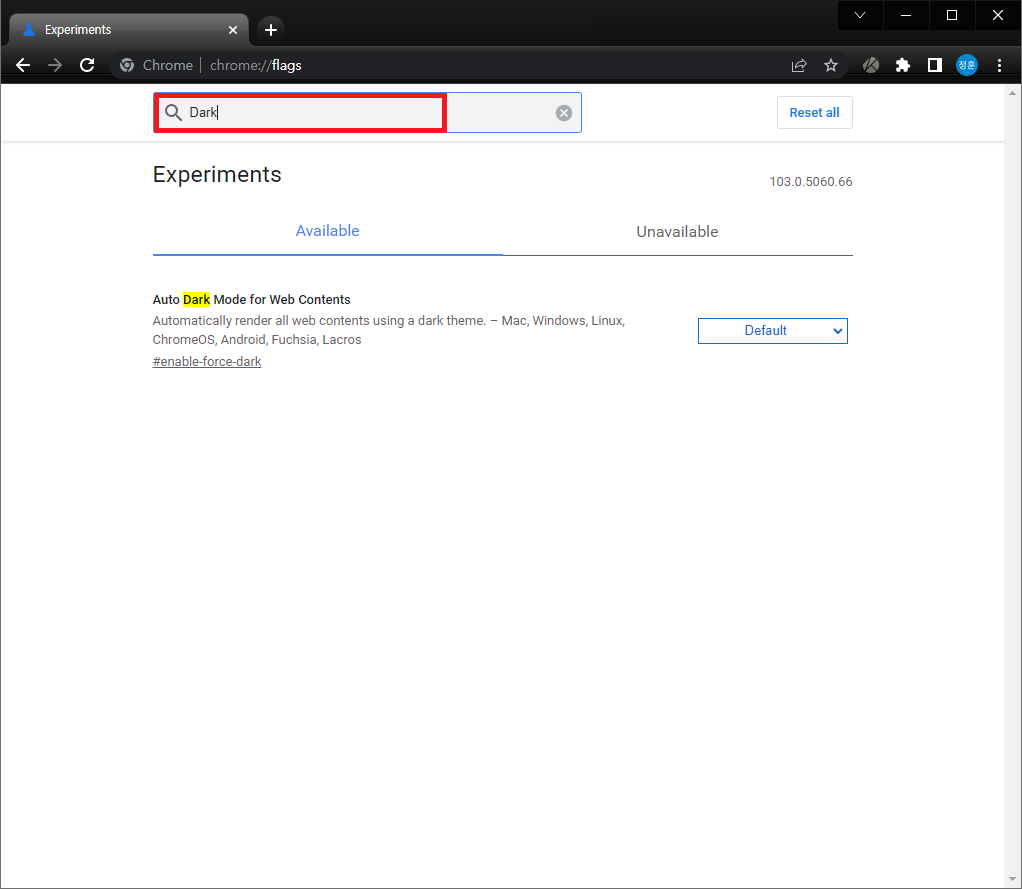1022x889 pixels.
Task: Close the Experiments tab
Action: click(x=233, y=30)
